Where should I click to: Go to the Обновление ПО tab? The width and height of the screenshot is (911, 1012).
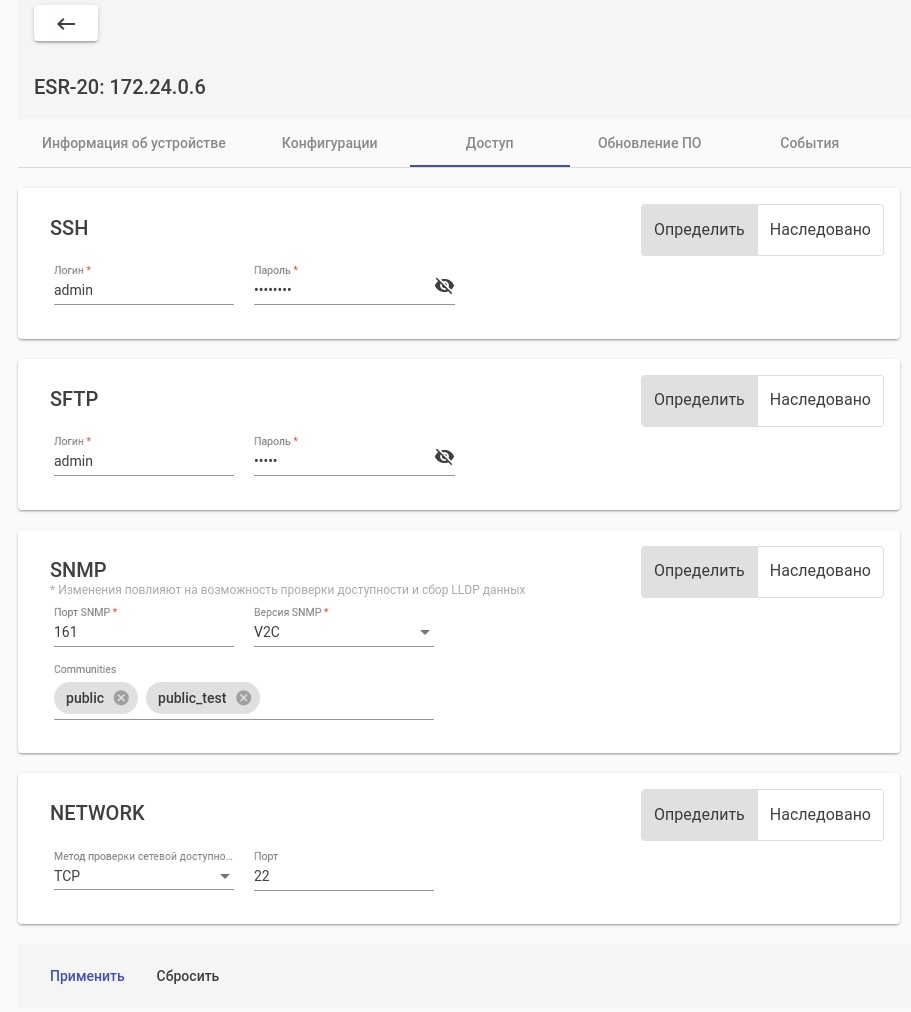coord(649,143)
